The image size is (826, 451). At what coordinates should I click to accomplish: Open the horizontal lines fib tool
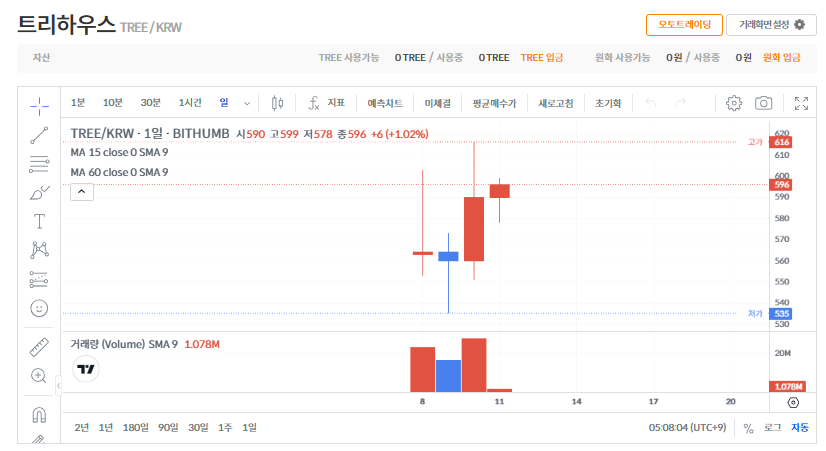tap(39, 164)
